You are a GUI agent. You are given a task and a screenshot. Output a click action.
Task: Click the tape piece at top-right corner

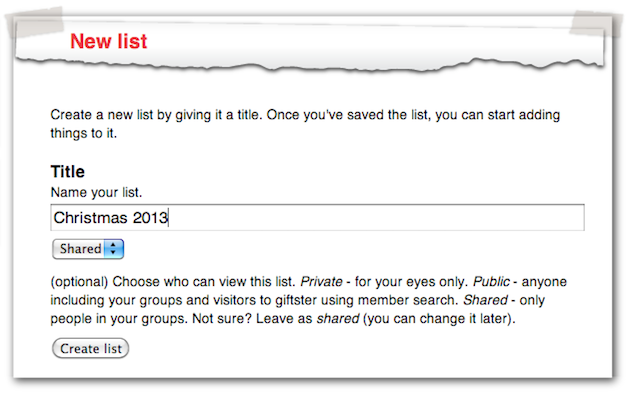(x=596, y=24)
